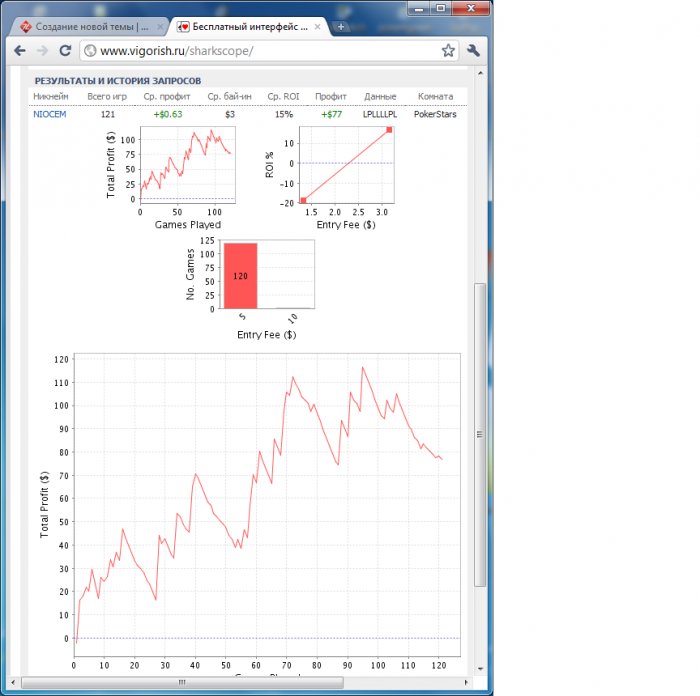Image resolution: width=700 pixels, height=696 pixels.
Task: Click the 'Ср. ROI' column header
Action: pyautogui.click(x=283, y=96)
